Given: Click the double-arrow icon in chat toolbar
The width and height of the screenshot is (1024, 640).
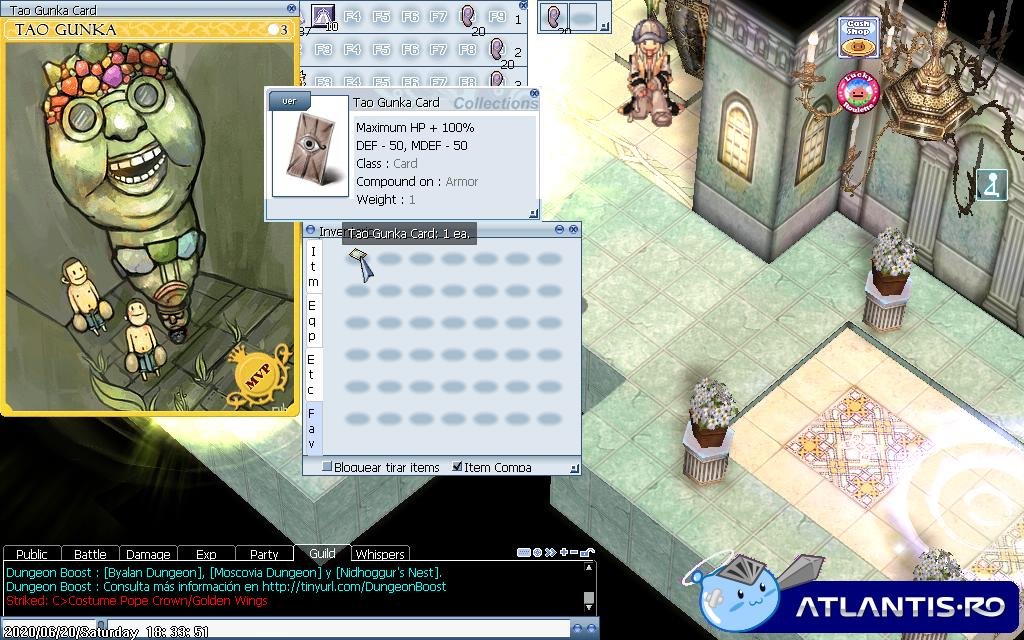Looking at the screenshot, I should pos(551,552).
